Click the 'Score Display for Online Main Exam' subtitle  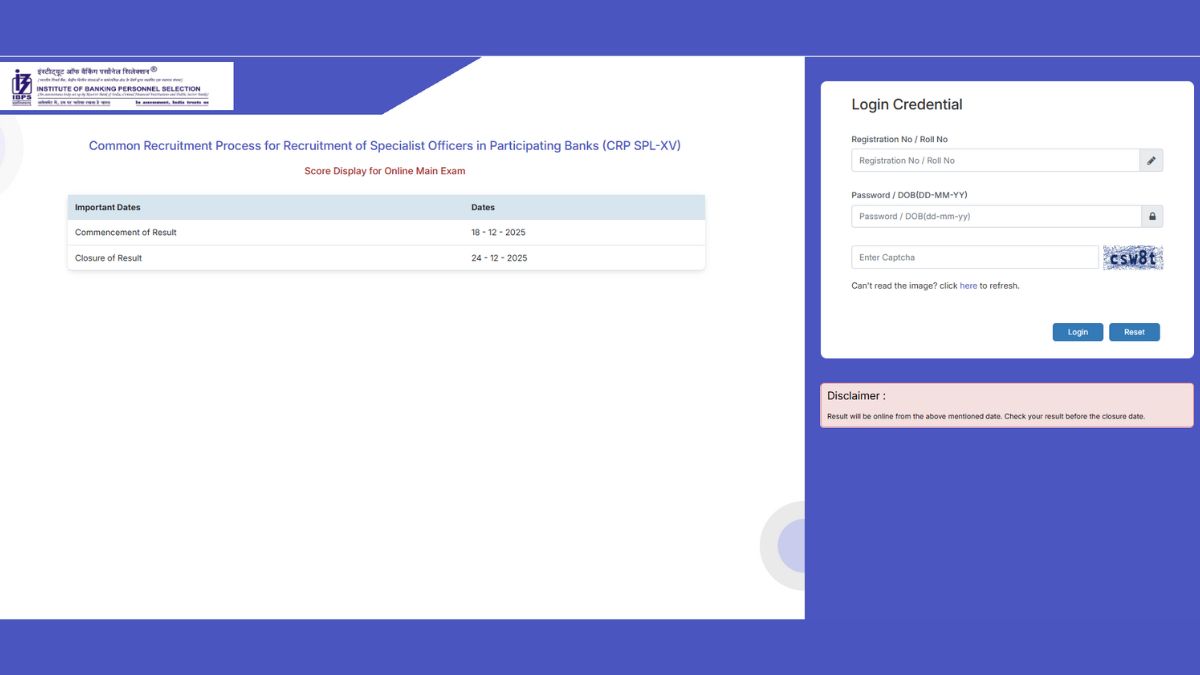click(385, 171)
